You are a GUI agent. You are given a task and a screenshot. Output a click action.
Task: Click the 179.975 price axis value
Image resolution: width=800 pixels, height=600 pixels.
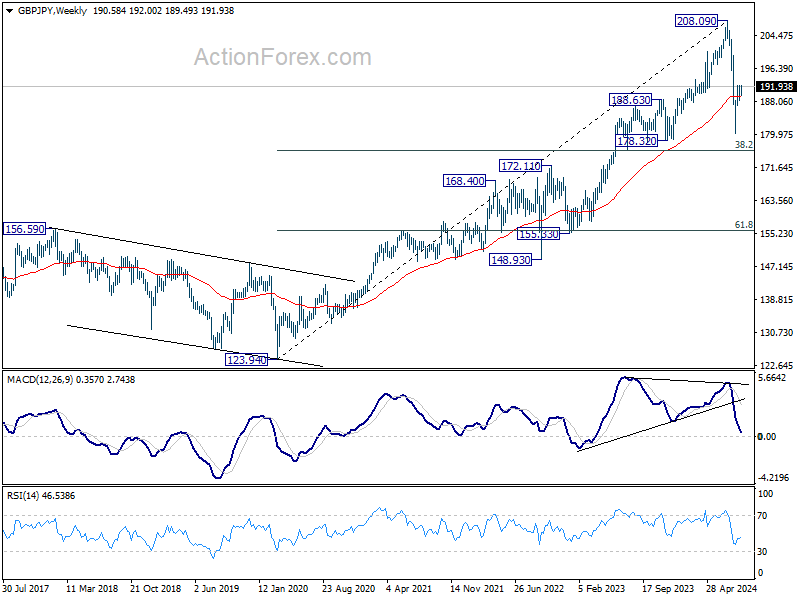[x=776, y=134]
